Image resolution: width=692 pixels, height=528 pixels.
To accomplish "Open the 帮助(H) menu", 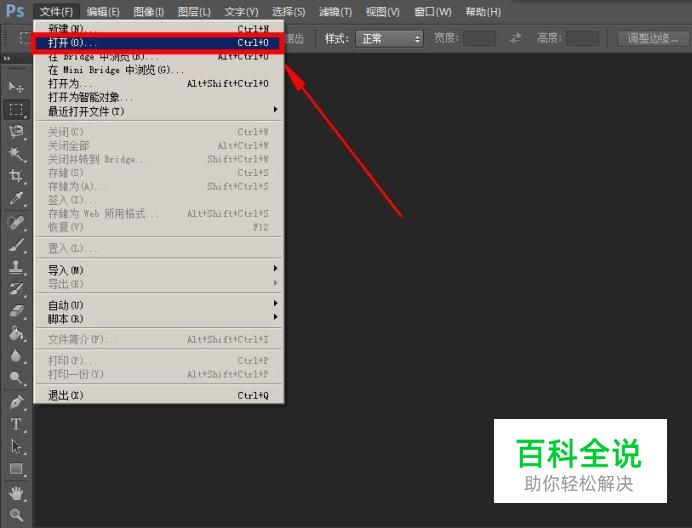I will click(x=483, y=12).
